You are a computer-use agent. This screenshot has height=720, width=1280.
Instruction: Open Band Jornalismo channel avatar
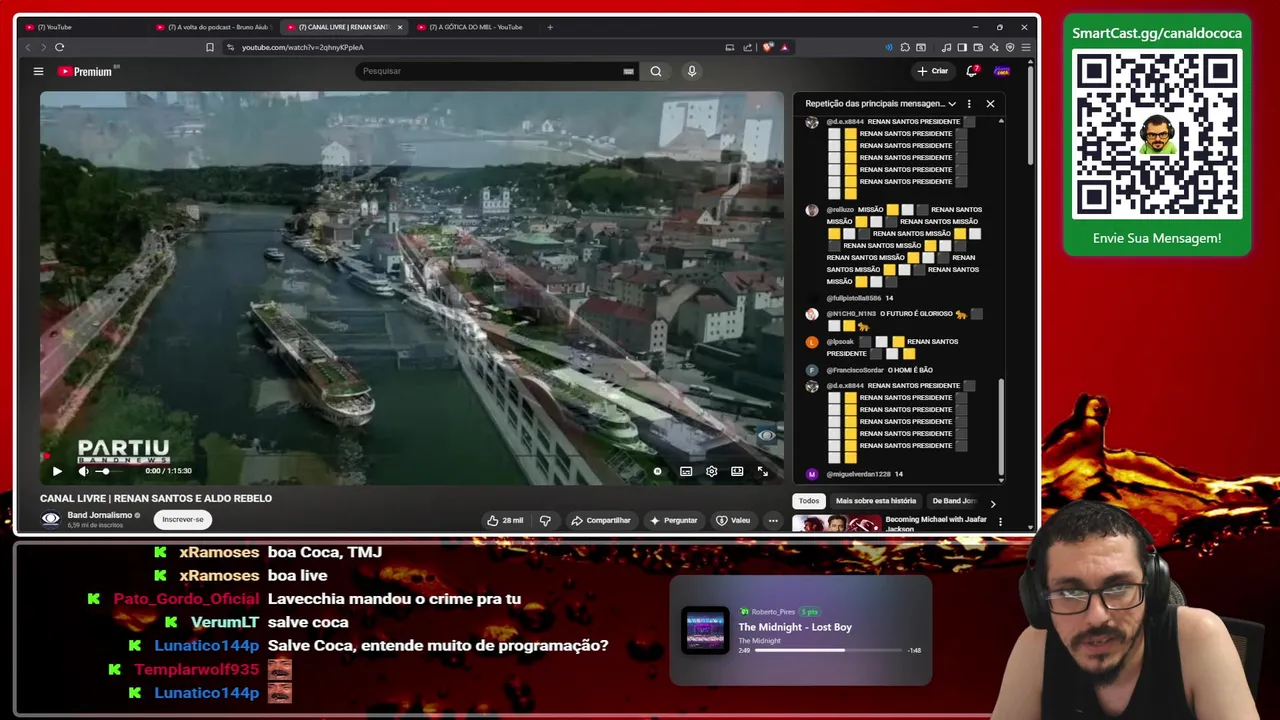[x=50, y=518]
